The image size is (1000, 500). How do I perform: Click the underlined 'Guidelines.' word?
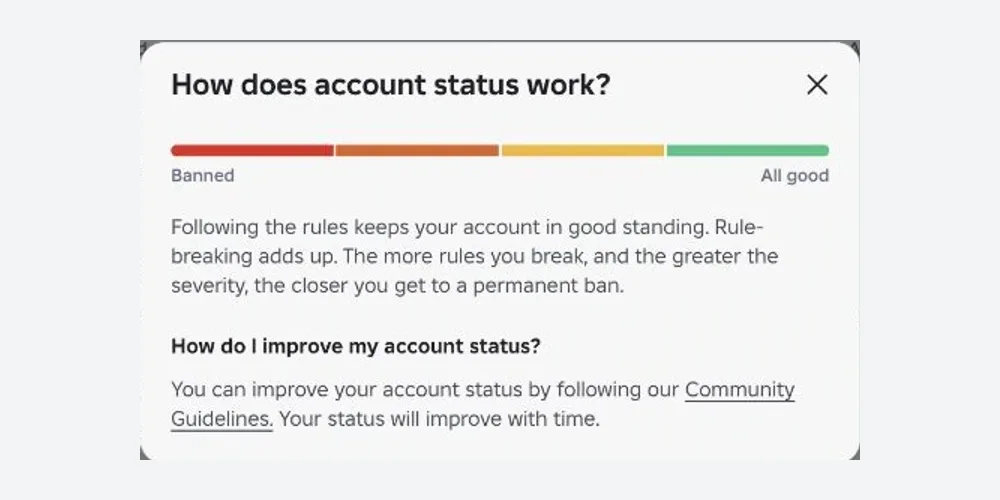pyautogui.click(x=222, y=420)
